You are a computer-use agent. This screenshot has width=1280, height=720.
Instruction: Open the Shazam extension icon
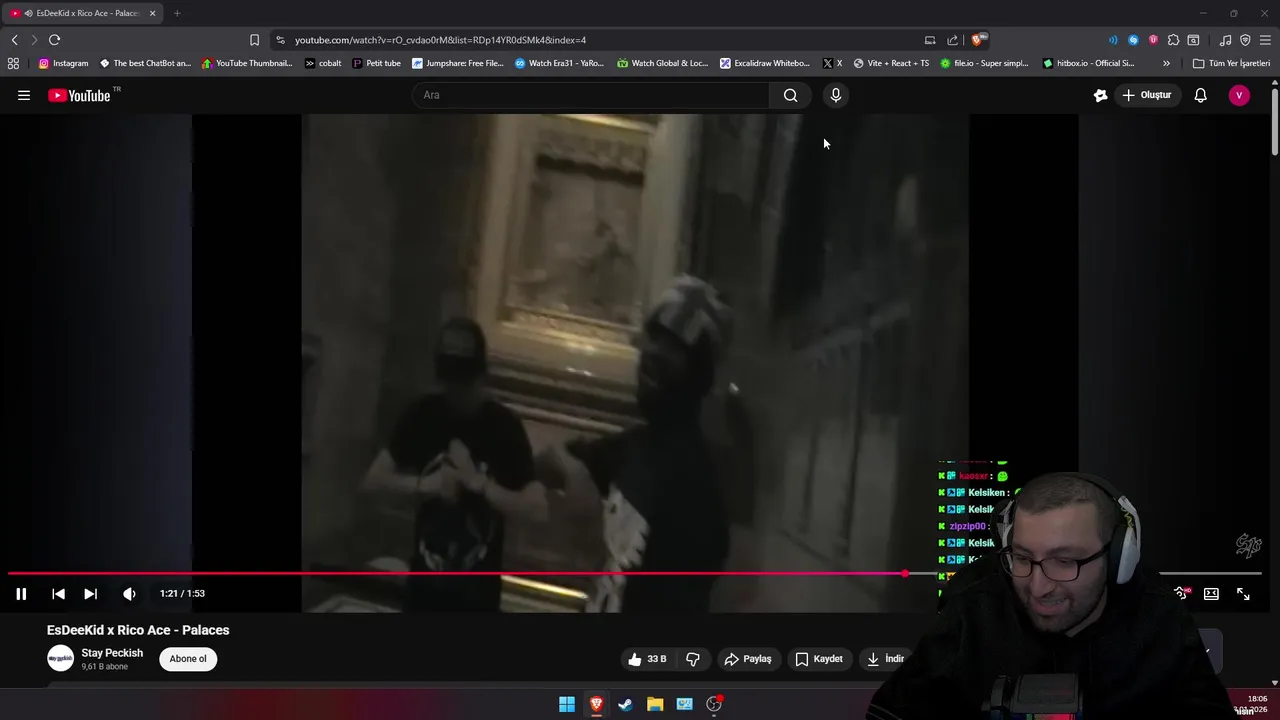[1133, 40]
